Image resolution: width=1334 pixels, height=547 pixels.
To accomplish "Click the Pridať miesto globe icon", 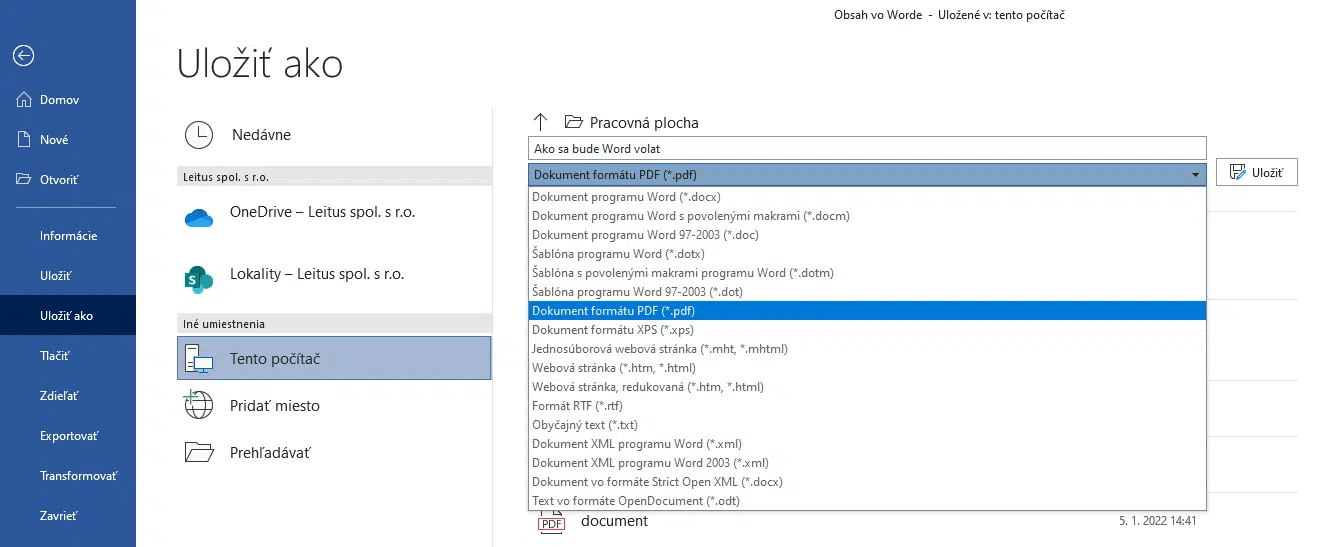I will [200, 405].
